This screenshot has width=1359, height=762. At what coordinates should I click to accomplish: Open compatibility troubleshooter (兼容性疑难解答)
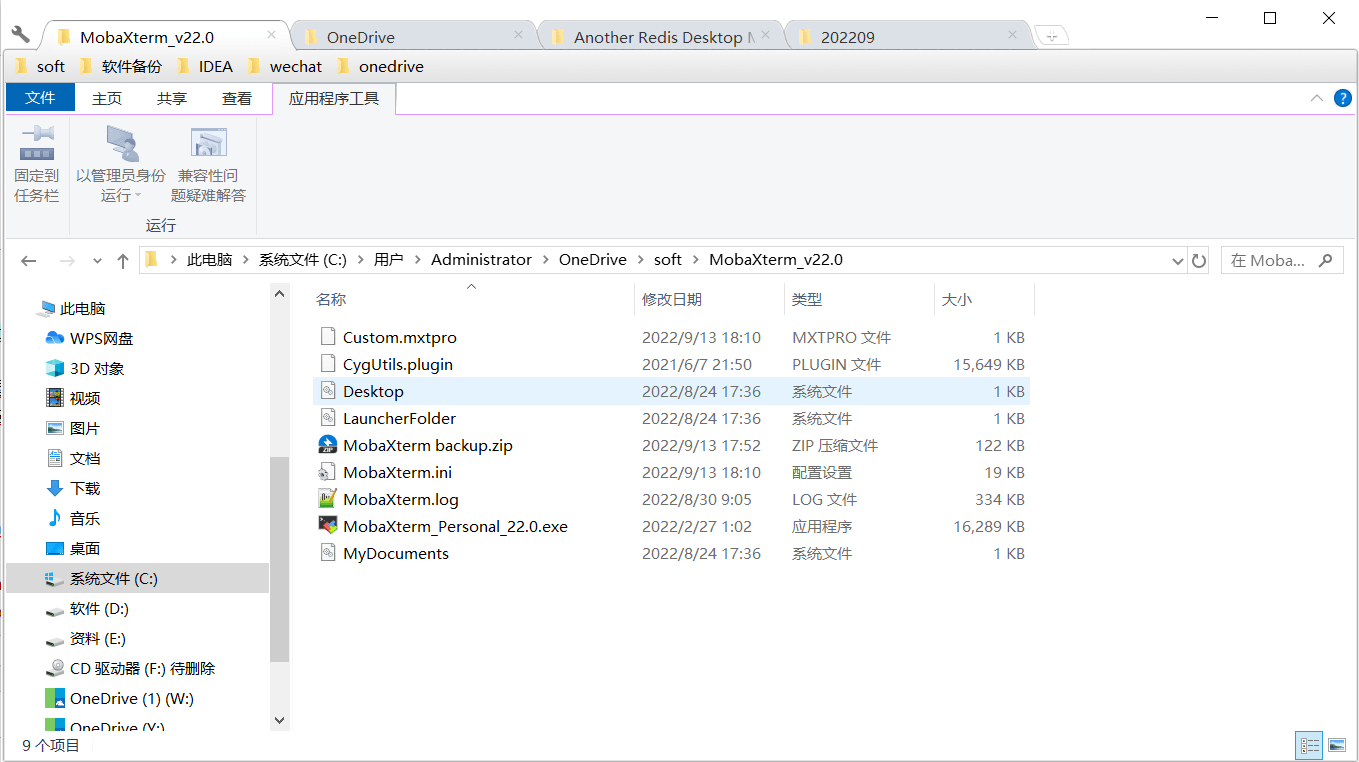click(x=208, y=160)
